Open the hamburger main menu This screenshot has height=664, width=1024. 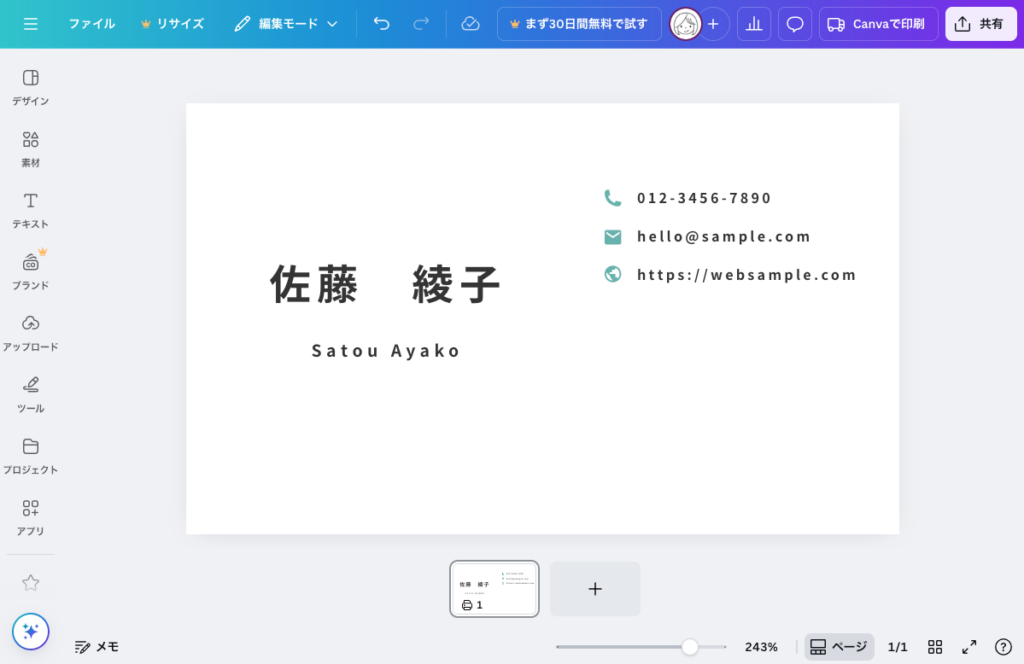pyautogui.click(x=30, y=24)
